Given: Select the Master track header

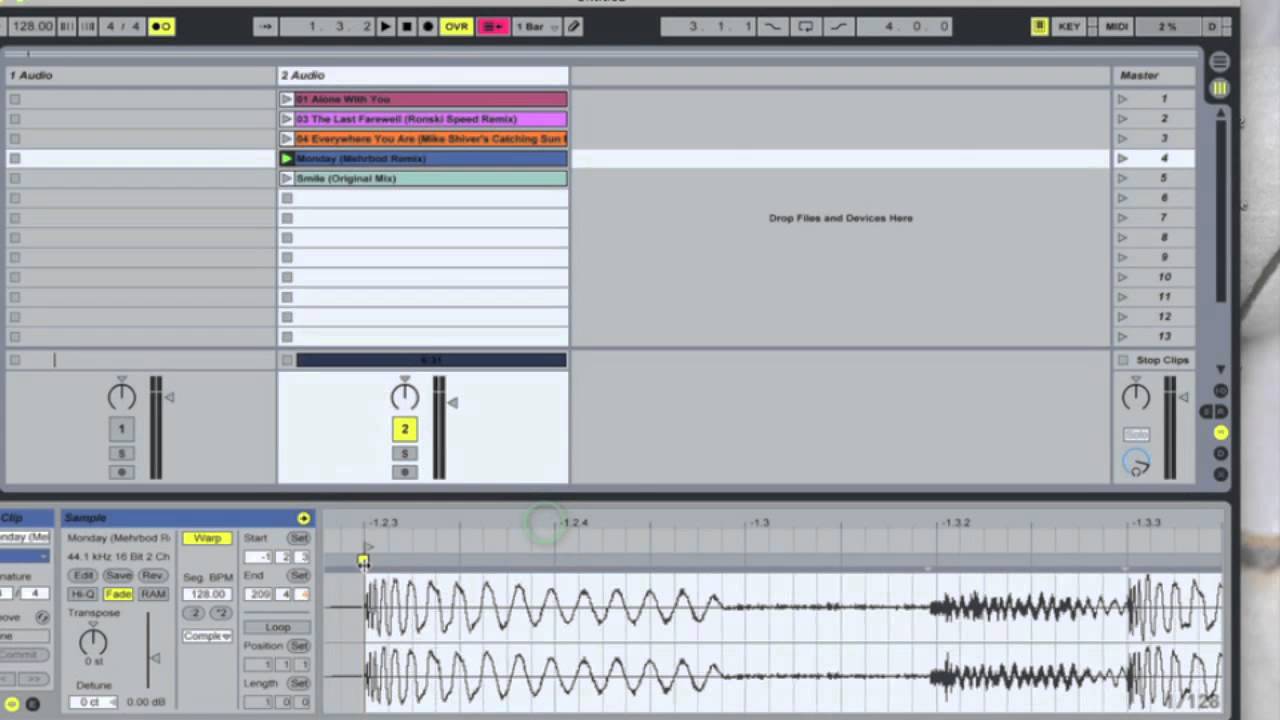Looking at the screenshot, I should (x=1153, y=75).
